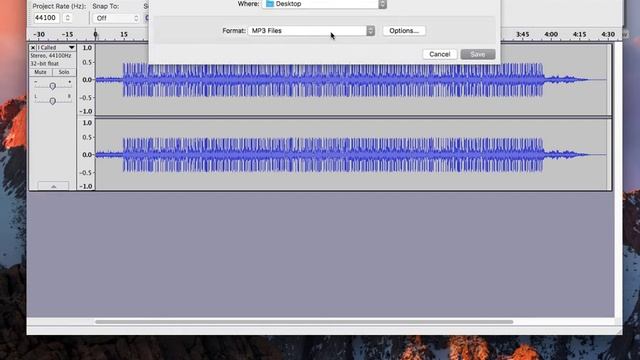Click the Save button in dialog
The width and height of the screenshot is (640, 360).
478,54
